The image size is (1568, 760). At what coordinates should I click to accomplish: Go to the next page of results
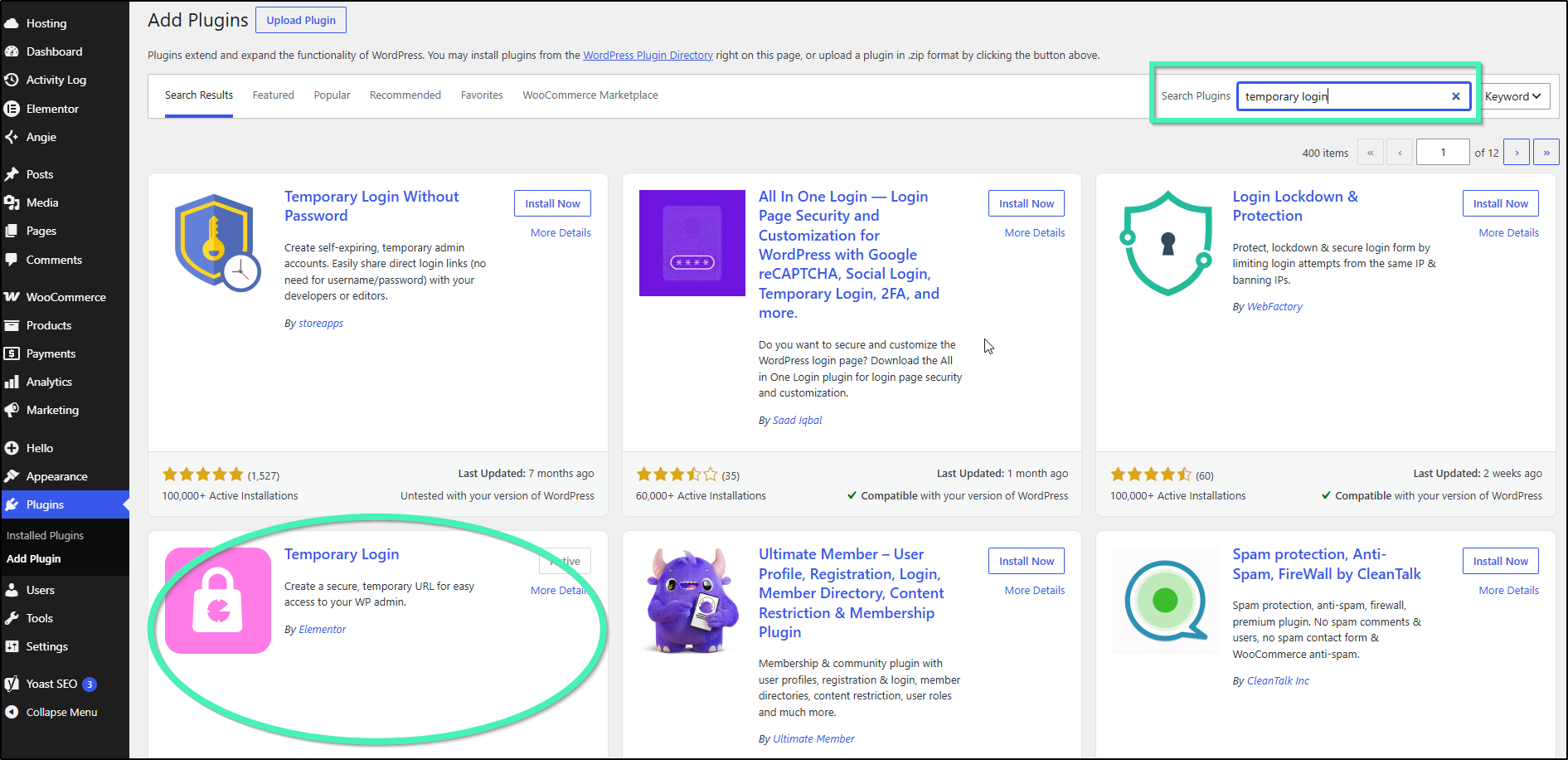point(1517,153)
